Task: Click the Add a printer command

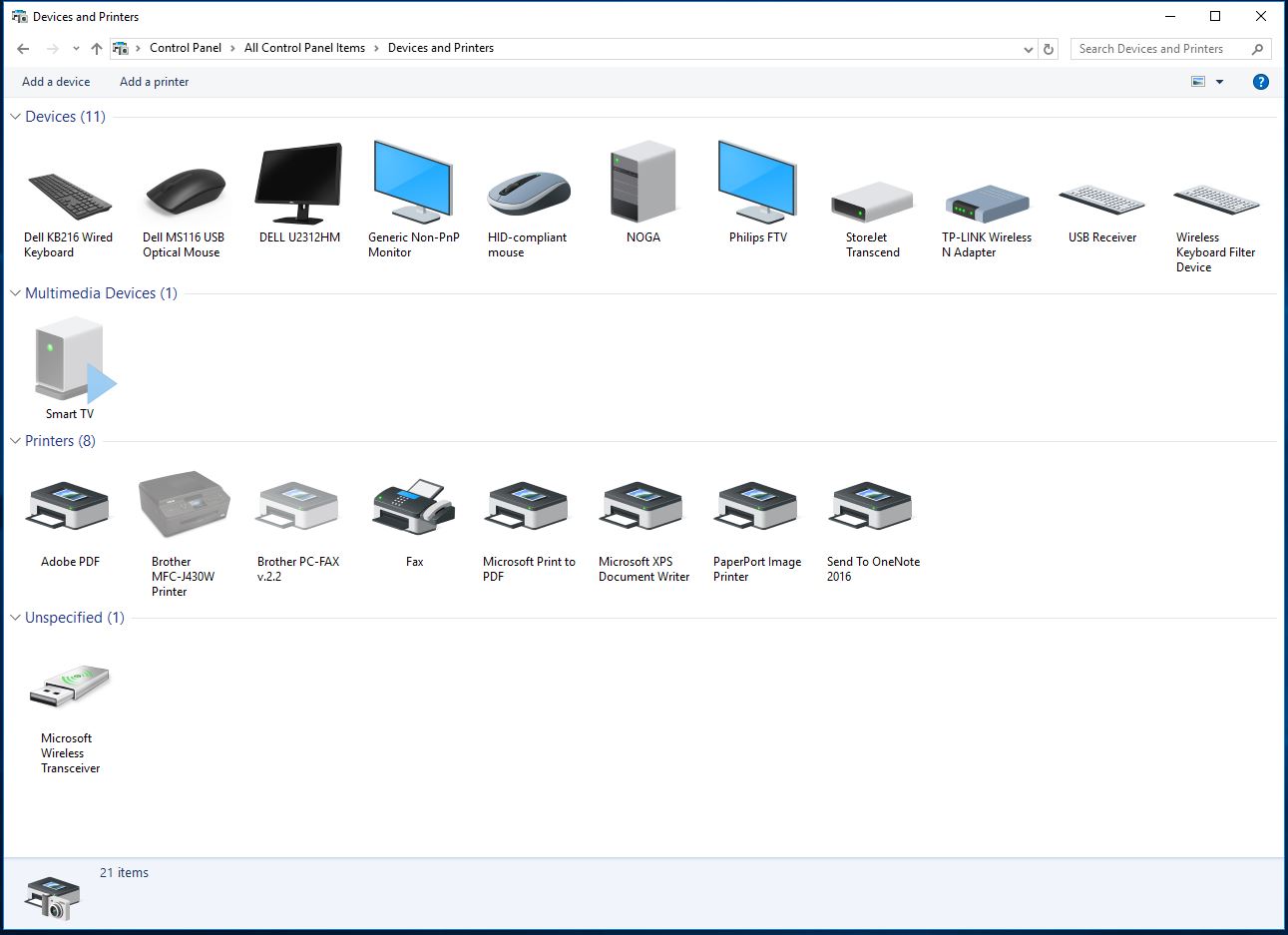Action: click(x=154, y=82)
